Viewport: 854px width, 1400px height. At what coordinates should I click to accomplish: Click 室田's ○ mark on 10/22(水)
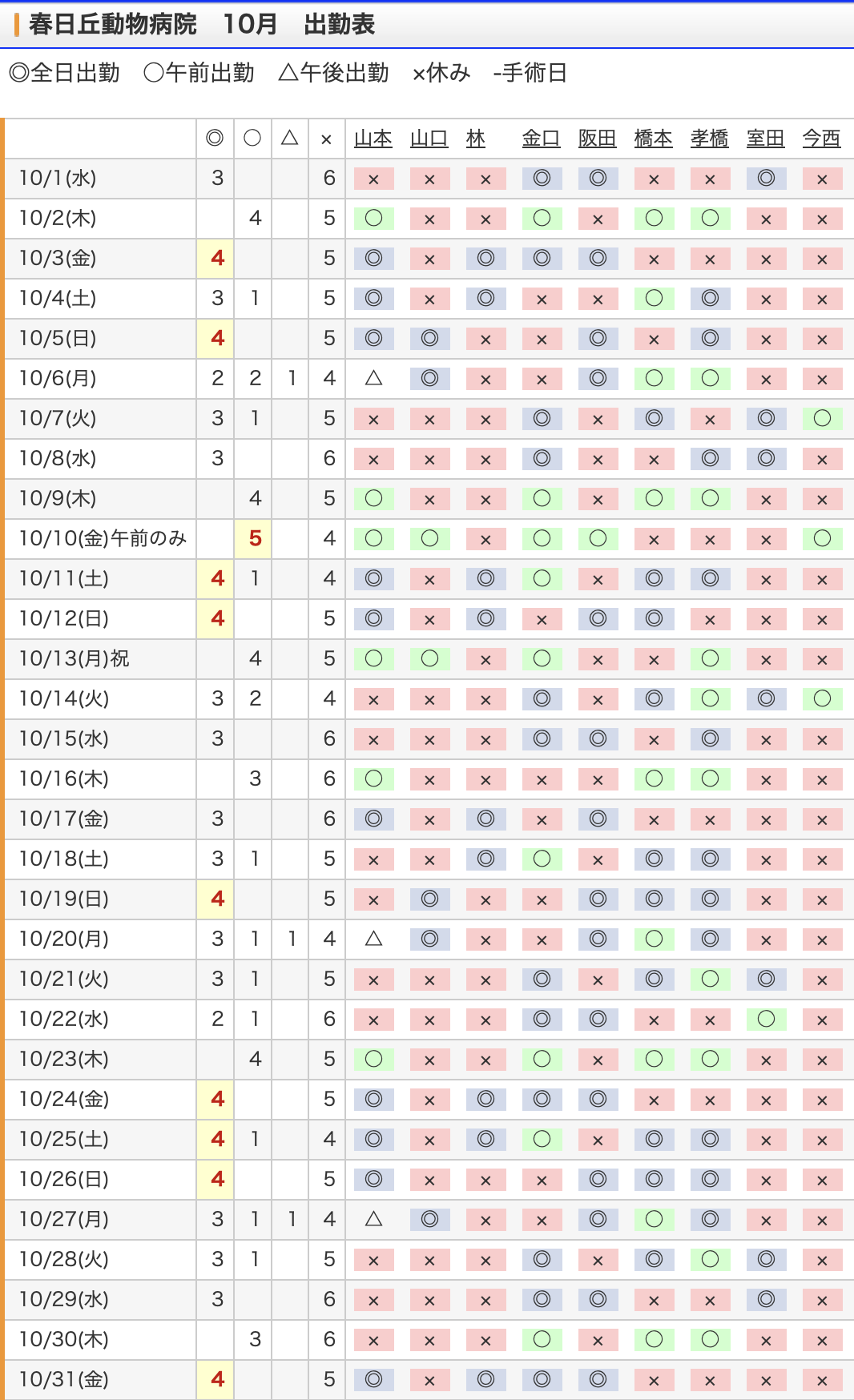[766, 1019]
